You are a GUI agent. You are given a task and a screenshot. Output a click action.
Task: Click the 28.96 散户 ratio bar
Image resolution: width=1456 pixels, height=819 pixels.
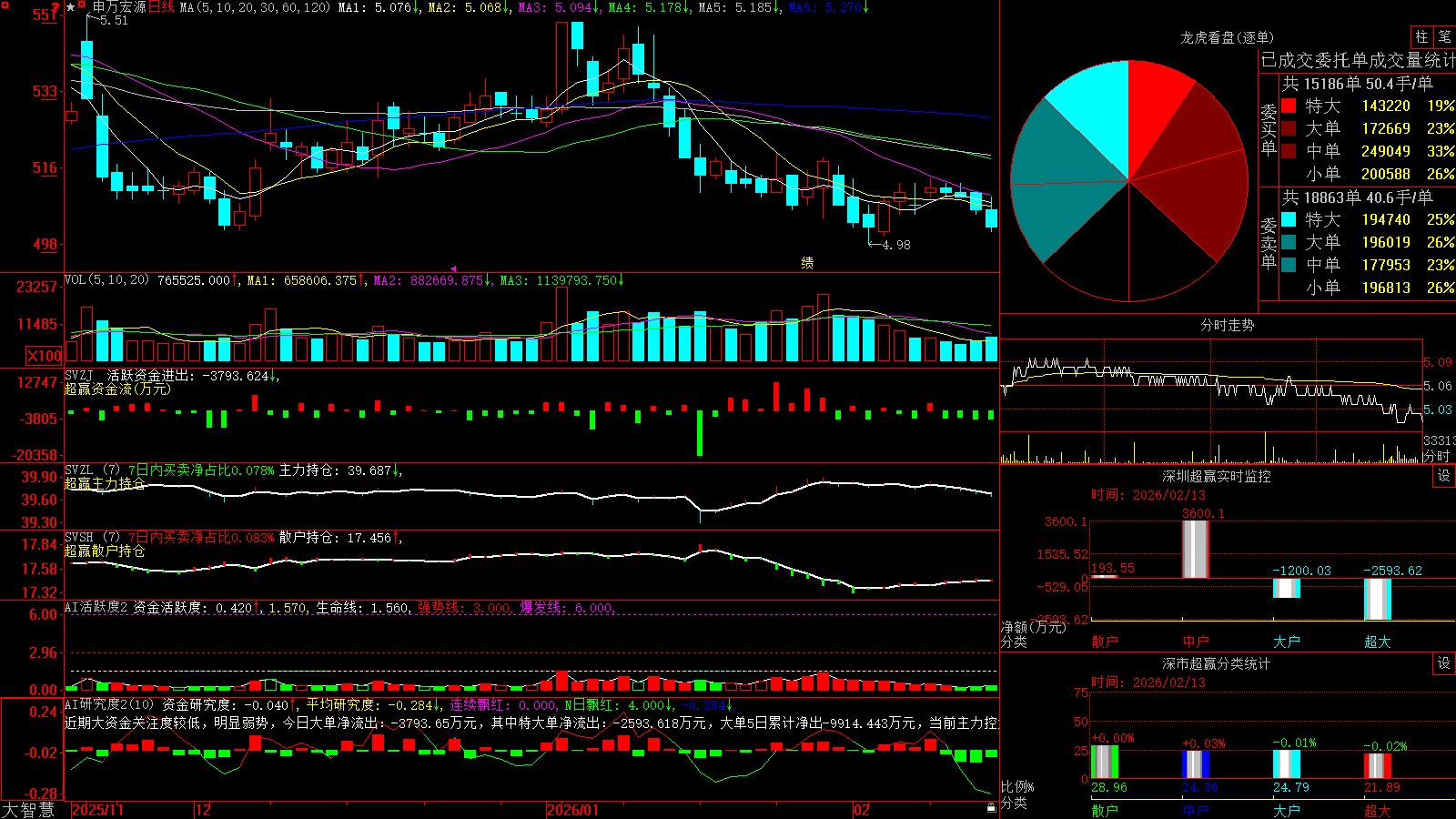1105,762
